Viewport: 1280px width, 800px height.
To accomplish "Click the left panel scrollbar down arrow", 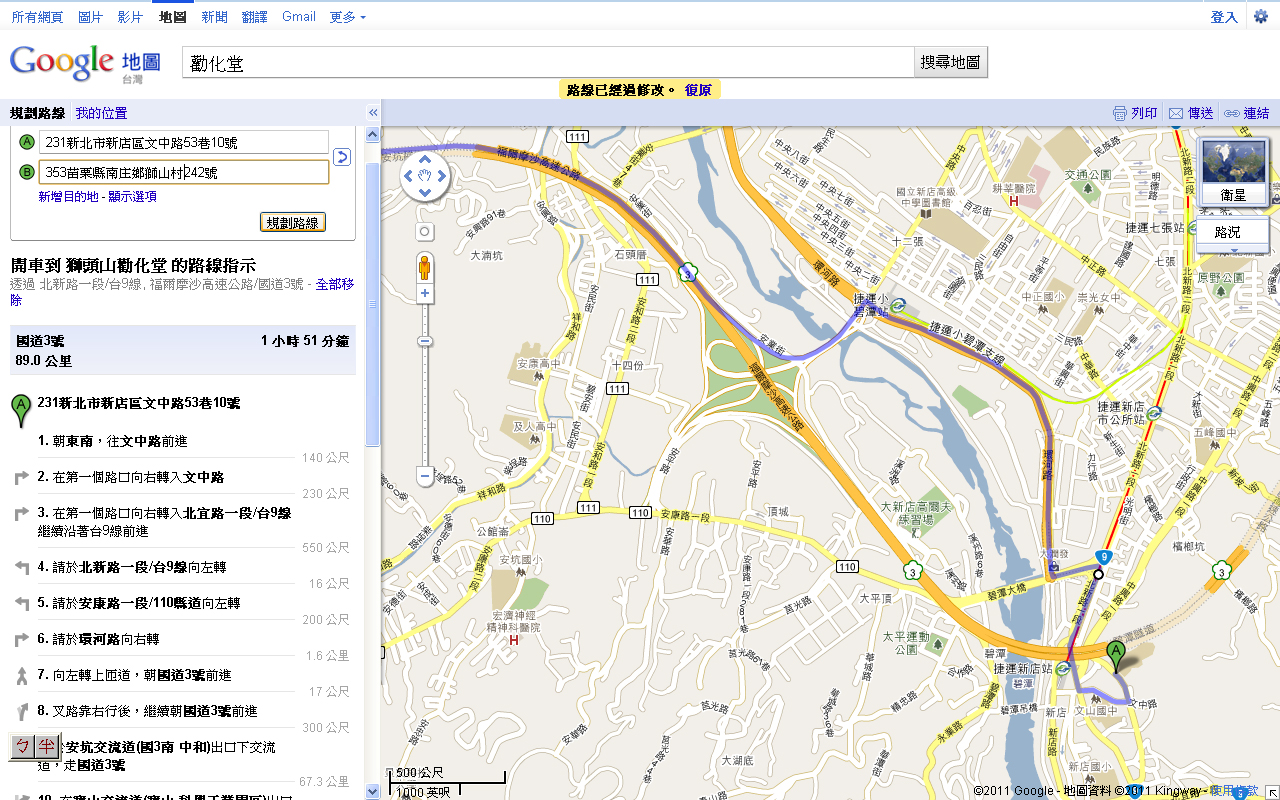I will coord(373,791).
